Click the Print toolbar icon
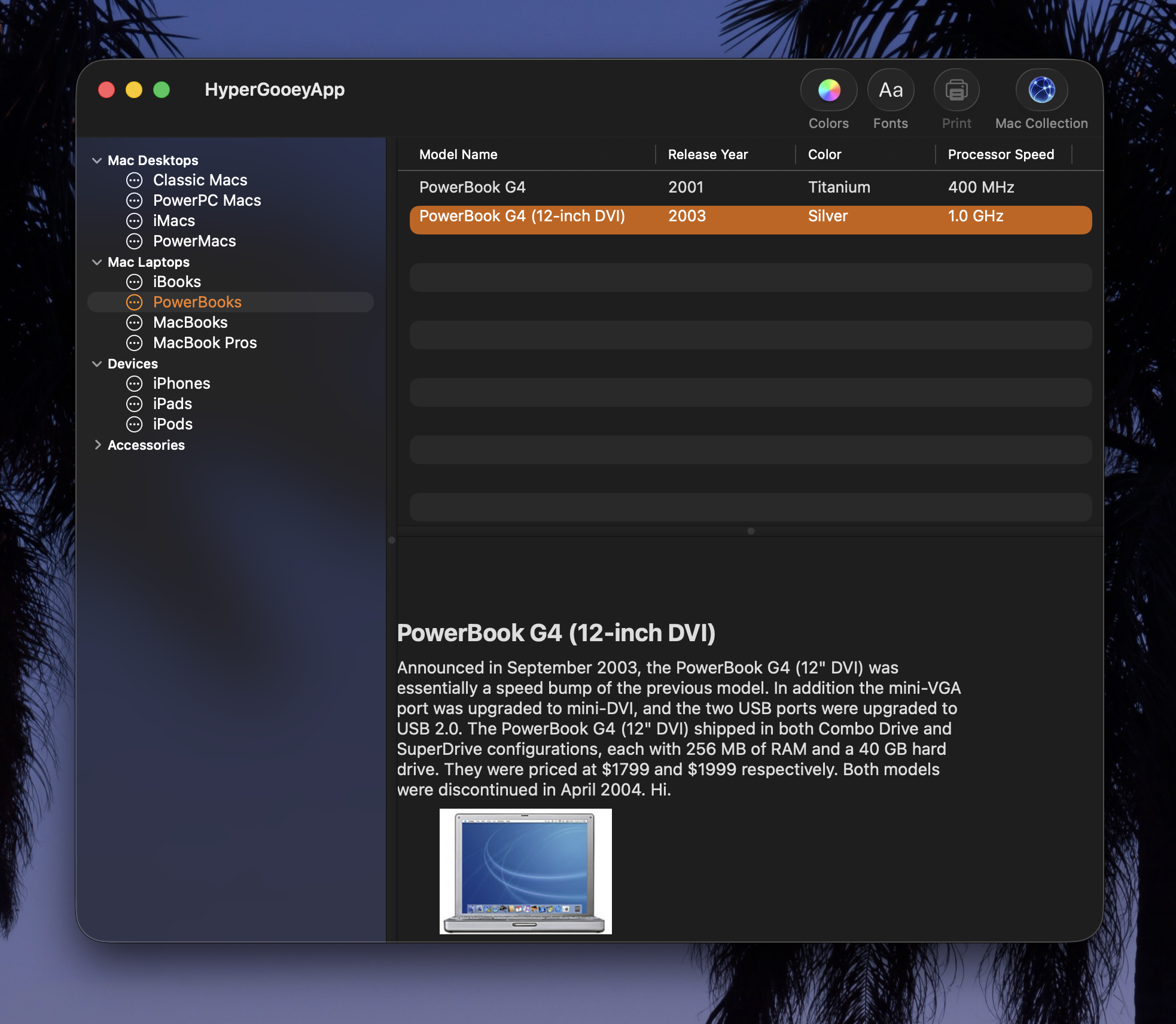The height and width of the screenshot is (1024, 1176). (x=956, y=90)
